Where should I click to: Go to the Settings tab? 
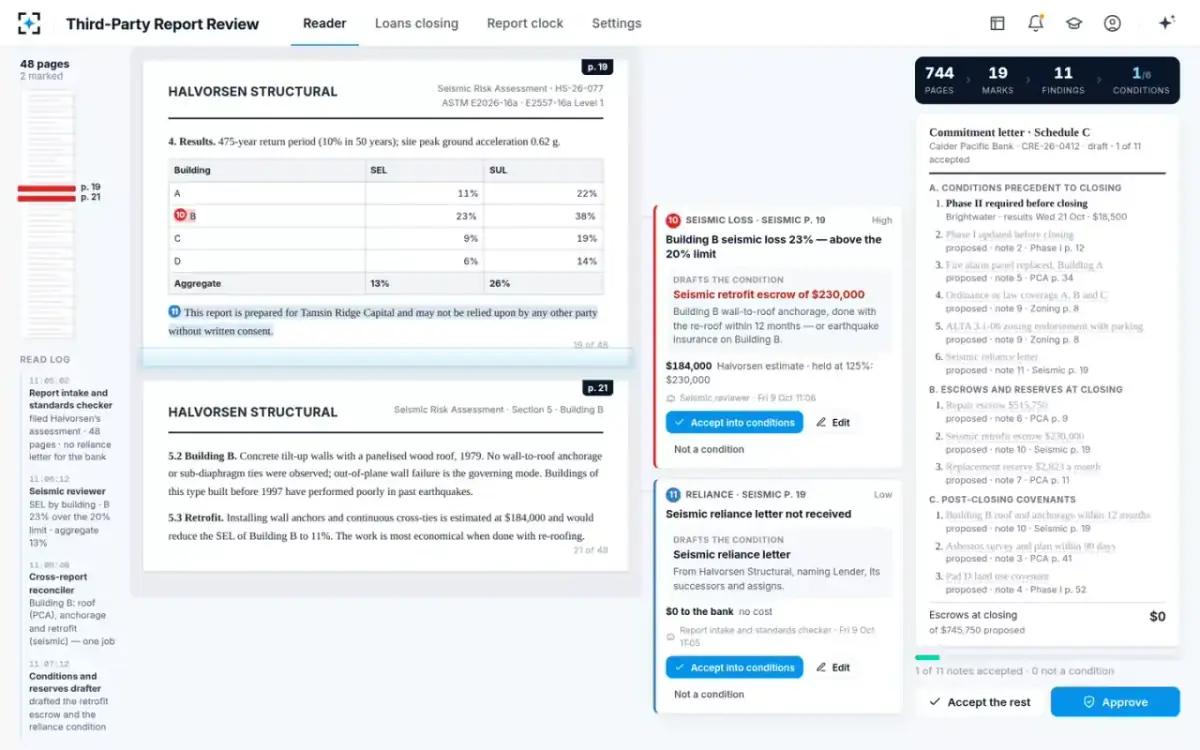click(x=617, y=23)
